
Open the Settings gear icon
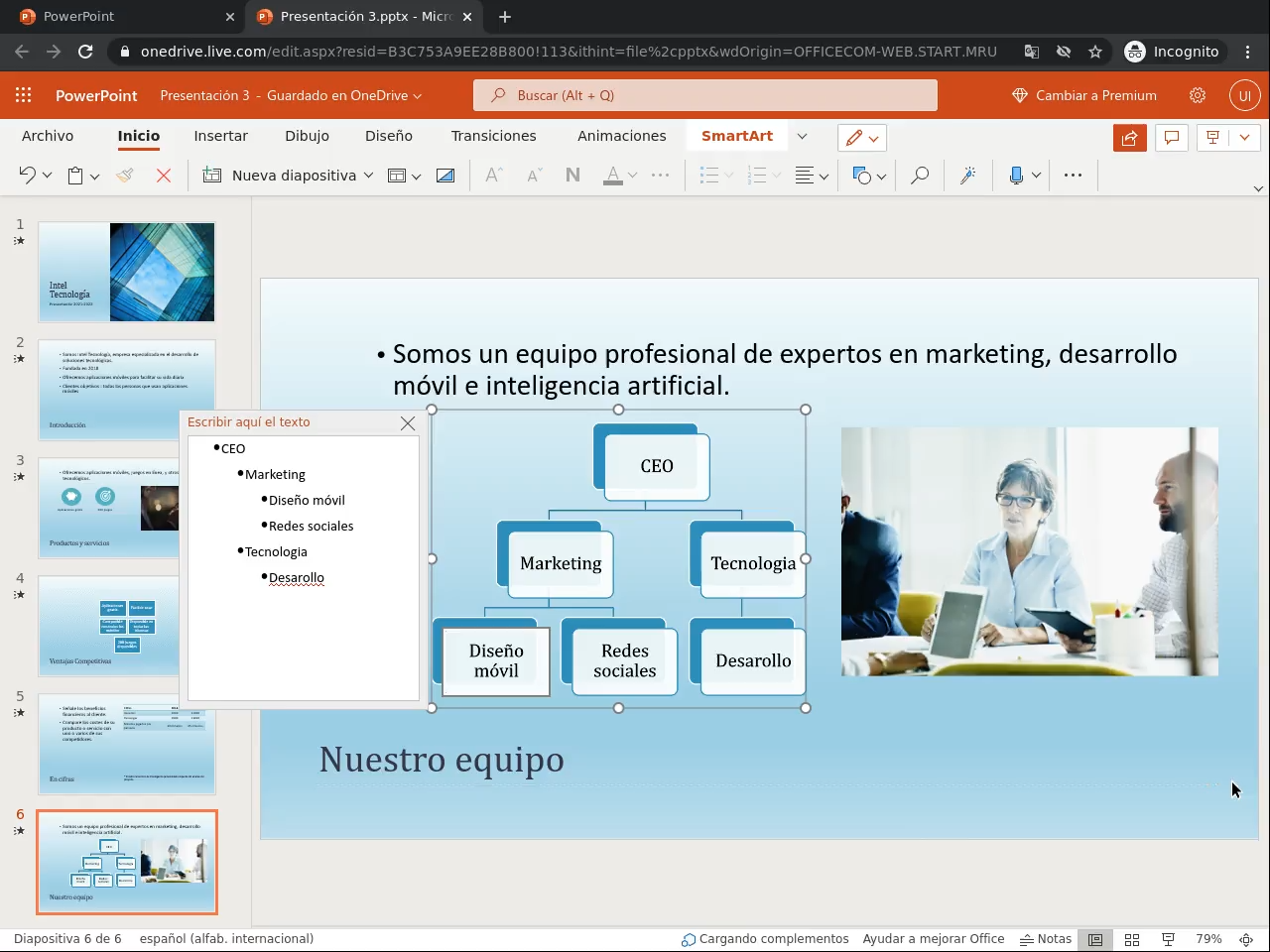pyautogui.click(x=1198, y=95)
